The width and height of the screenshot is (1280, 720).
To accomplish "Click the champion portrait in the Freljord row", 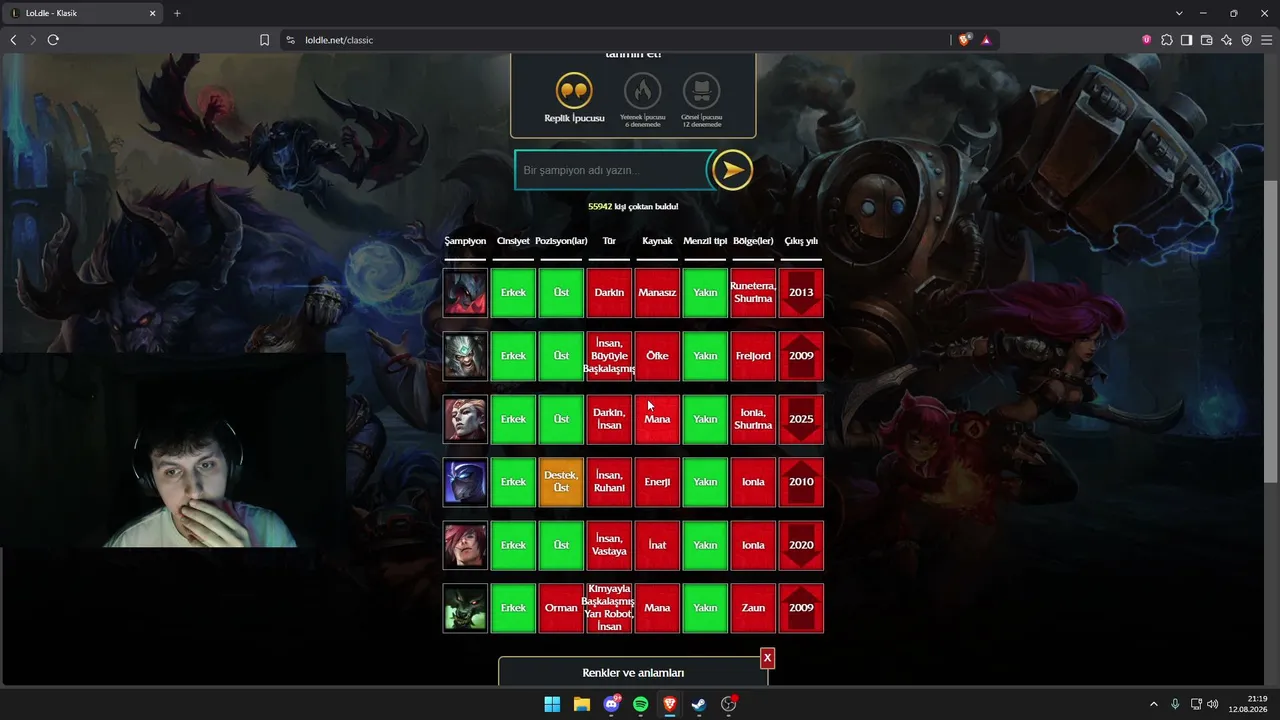I will (x=465, y=356).
